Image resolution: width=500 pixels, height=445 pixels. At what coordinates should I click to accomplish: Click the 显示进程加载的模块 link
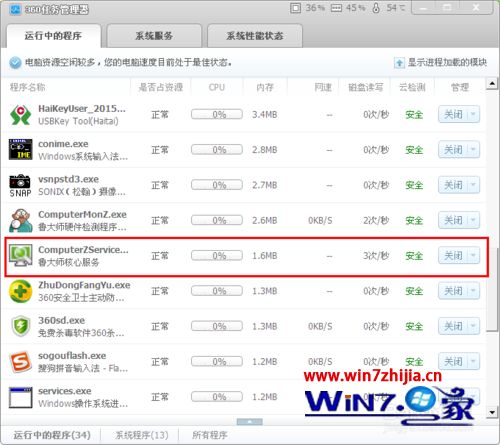[x=447, y=63]
